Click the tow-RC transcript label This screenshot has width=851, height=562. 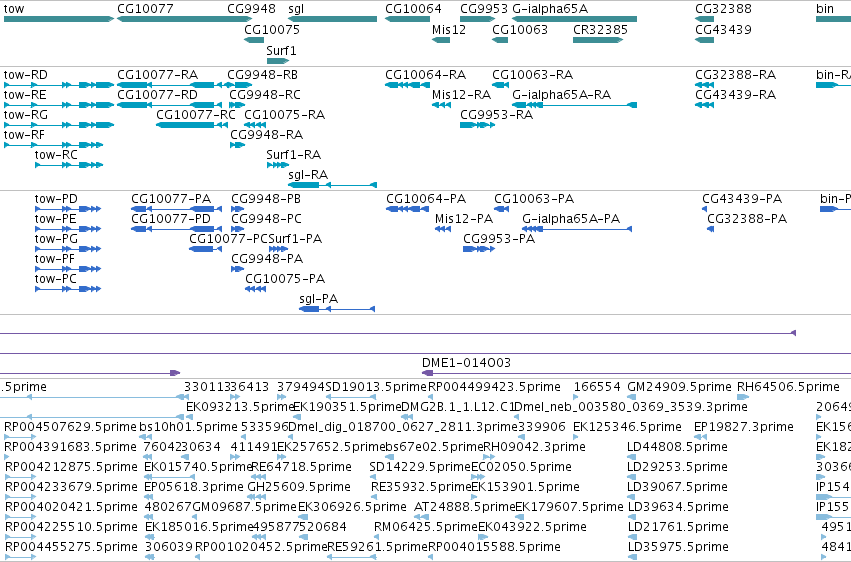pos(56,155)
